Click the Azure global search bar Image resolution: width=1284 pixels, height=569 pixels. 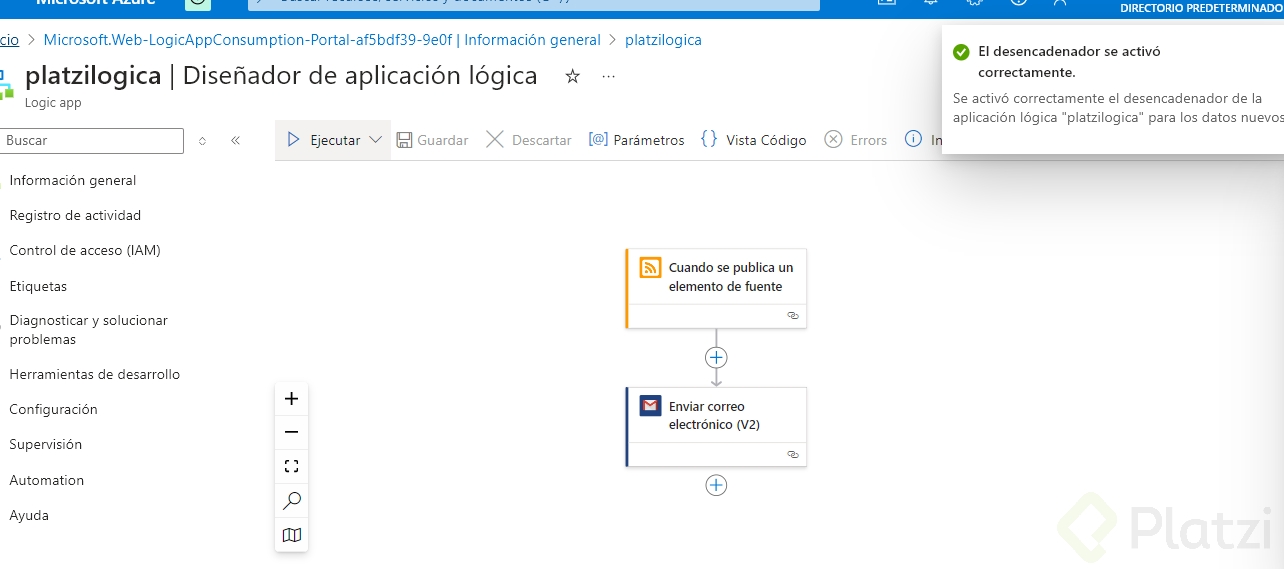[x=534, y=3]
